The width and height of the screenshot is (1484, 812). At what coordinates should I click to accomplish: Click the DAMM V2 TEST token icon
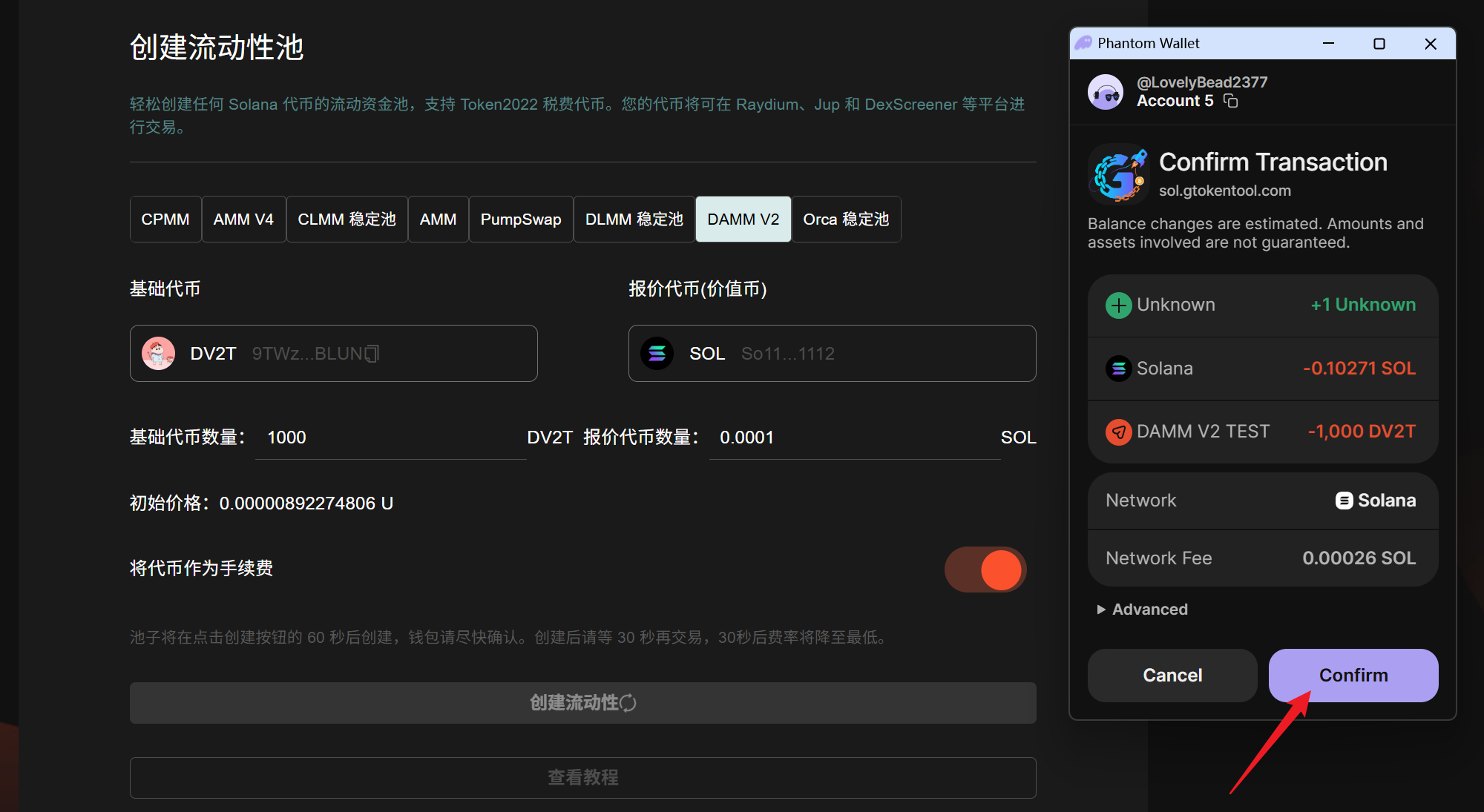1118,432
